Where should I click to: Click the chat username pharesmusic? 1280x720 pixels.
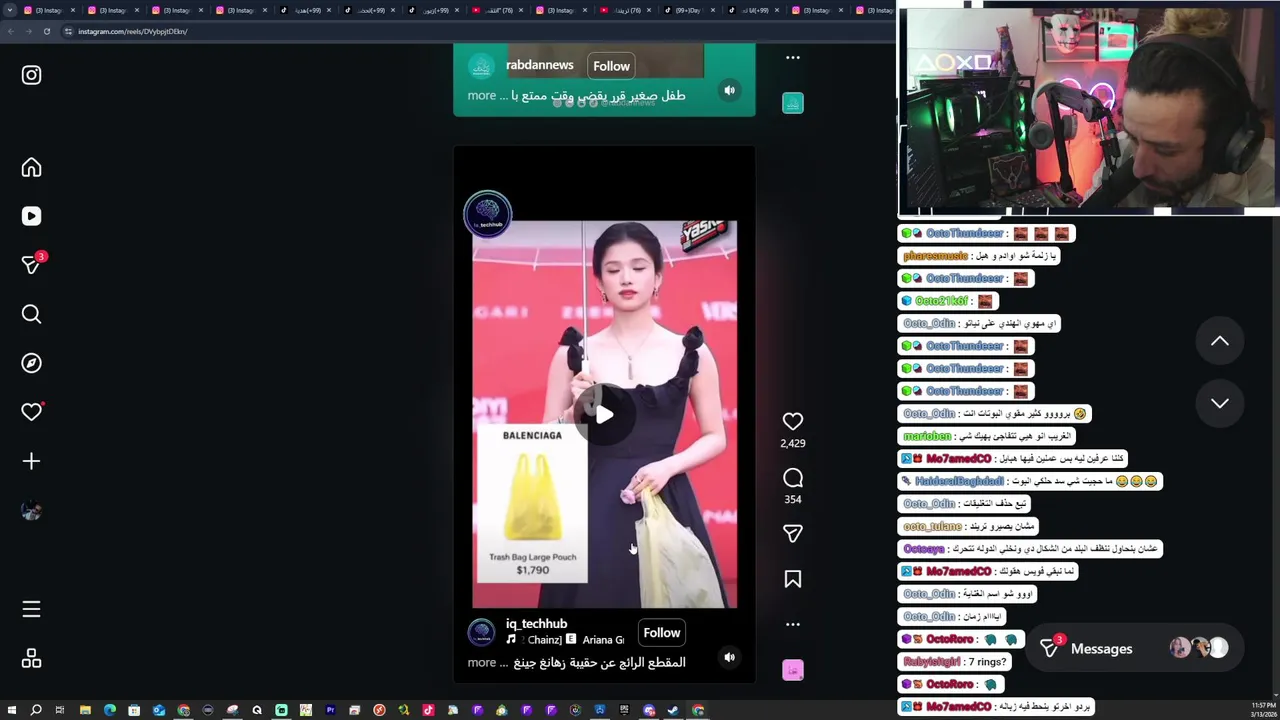(x=935, y=256)
